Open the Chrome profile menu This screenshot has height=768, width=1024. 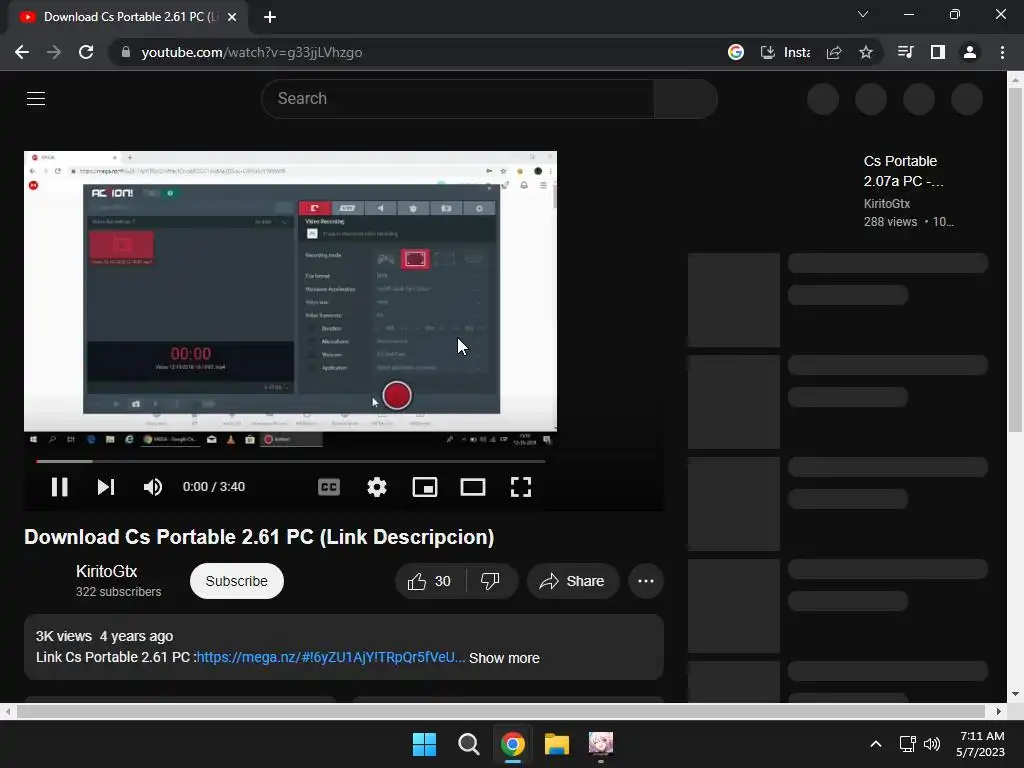click(x=970, y=52)
